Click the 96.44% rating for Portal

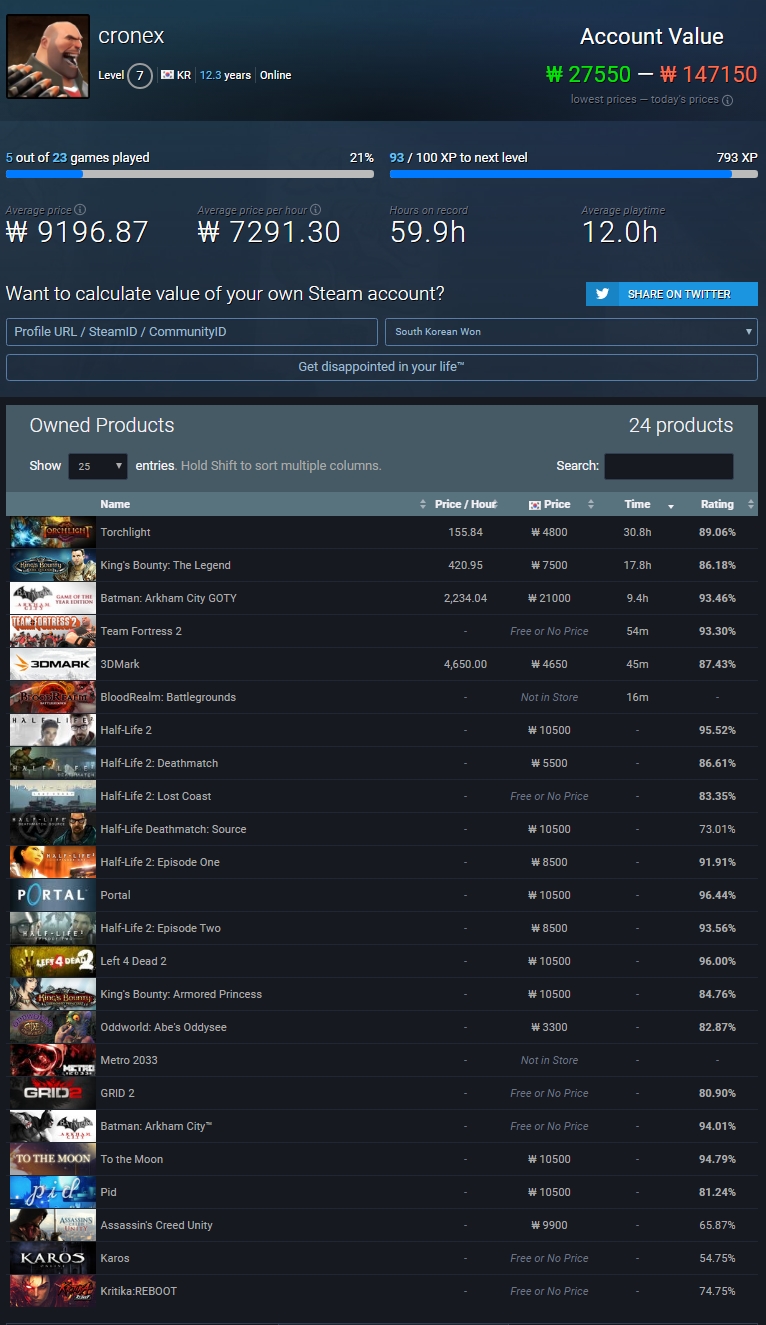pyautogui.click(x=717, y=895)
